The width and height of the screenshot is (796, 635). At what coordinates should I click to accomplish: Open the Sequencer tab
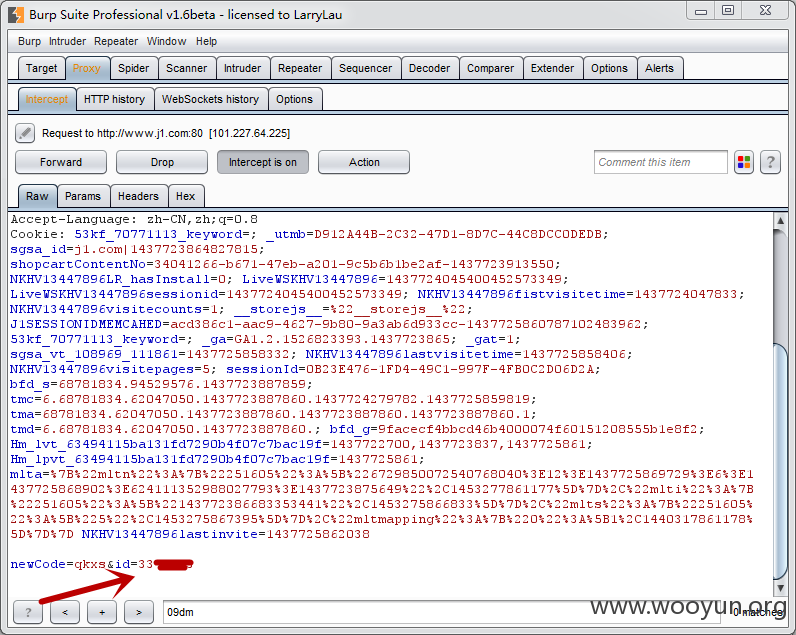(366, 69)
